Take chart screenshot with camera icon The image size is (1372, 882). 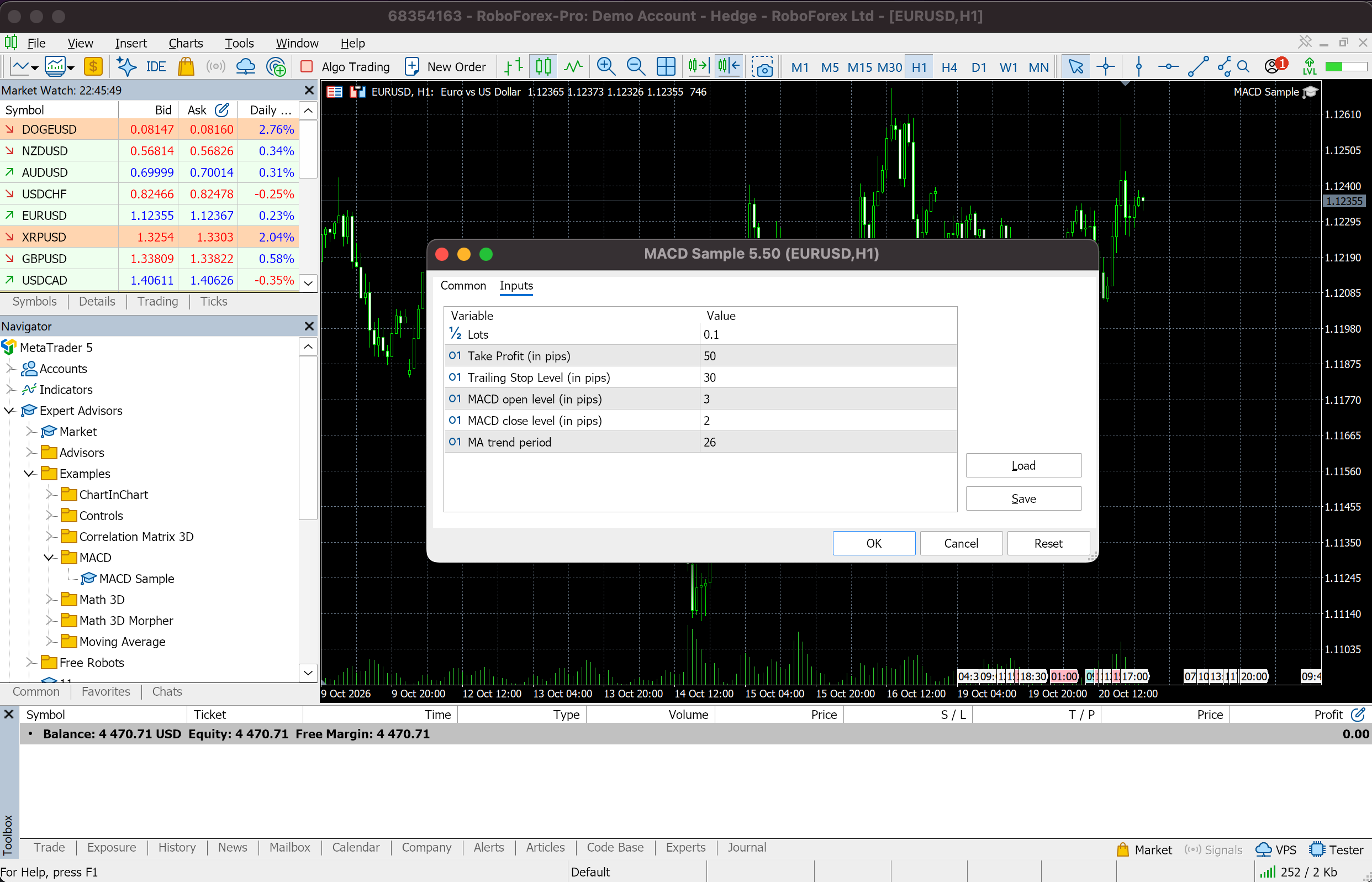point(762,67)
